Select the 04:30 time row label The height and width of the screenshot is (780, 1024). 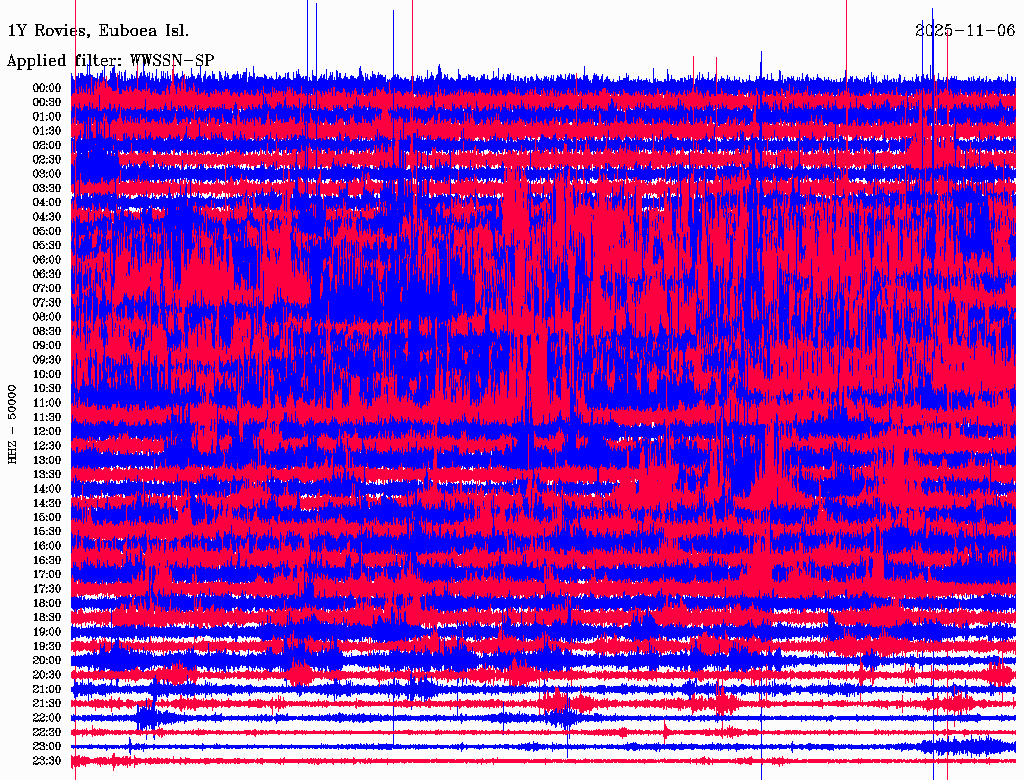(x=47, y=217)
